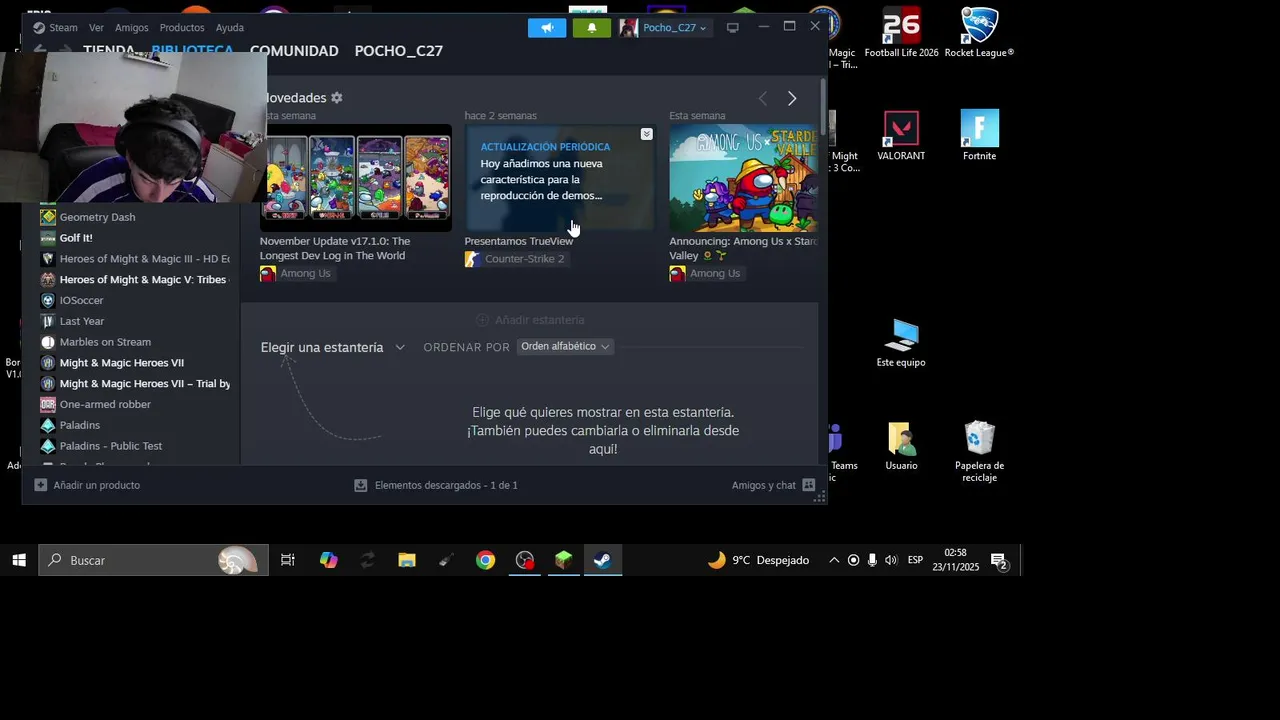Open Amigos y chat panel

(x=774, y=485)
